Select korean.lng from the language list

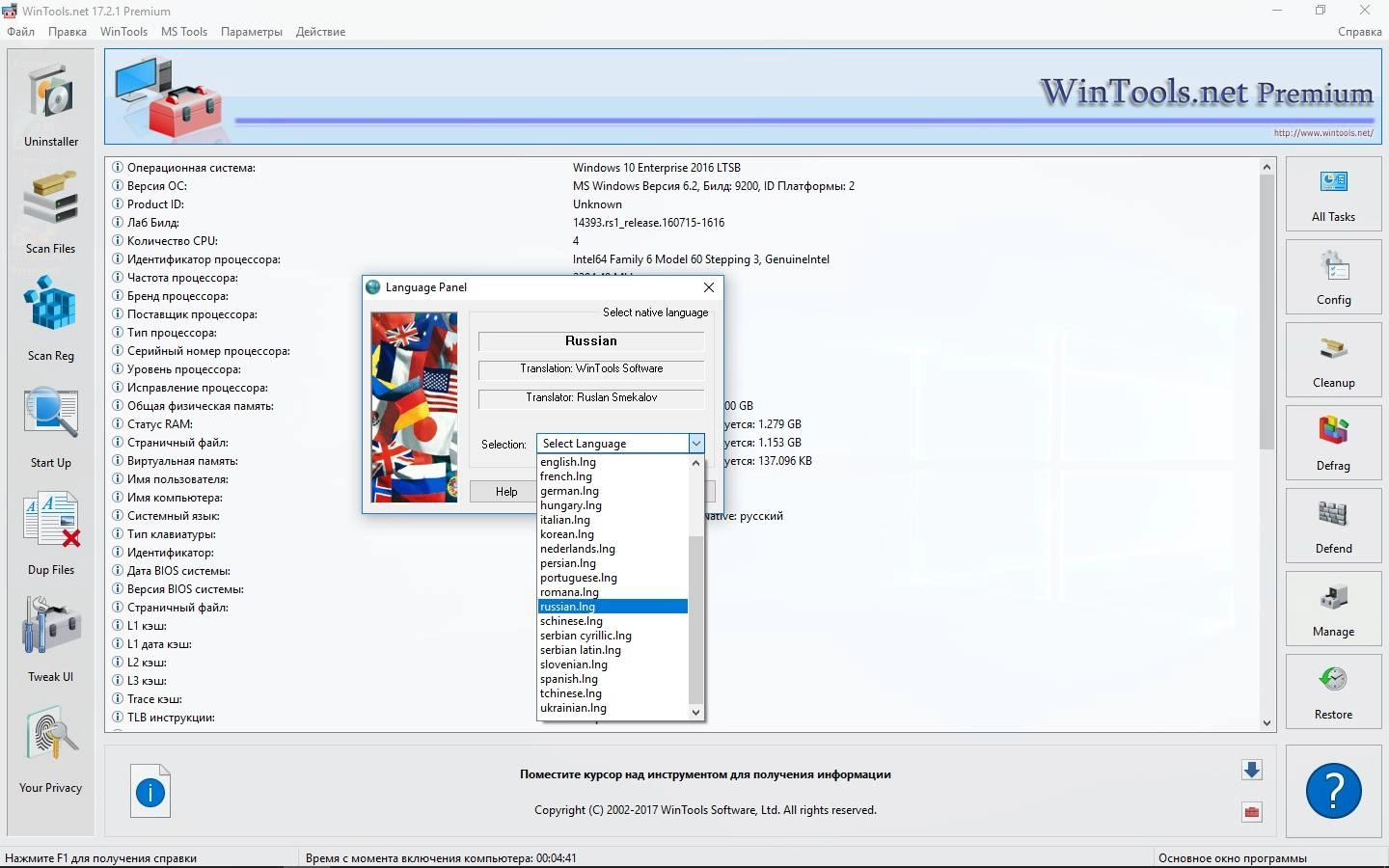point(613,534)
